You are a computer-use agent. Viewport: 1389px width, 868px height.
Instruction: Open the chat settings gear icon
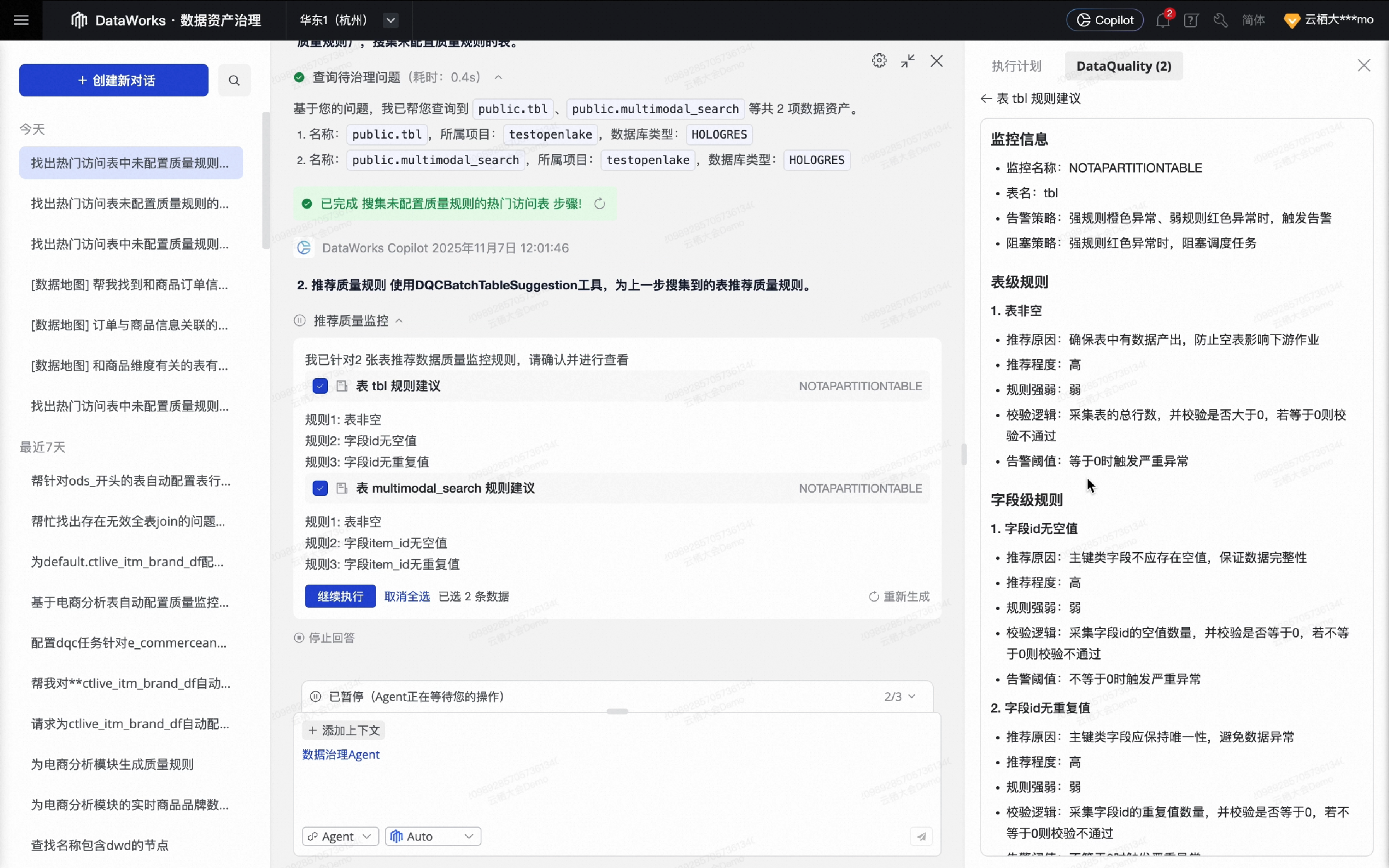tap(879, 60)
